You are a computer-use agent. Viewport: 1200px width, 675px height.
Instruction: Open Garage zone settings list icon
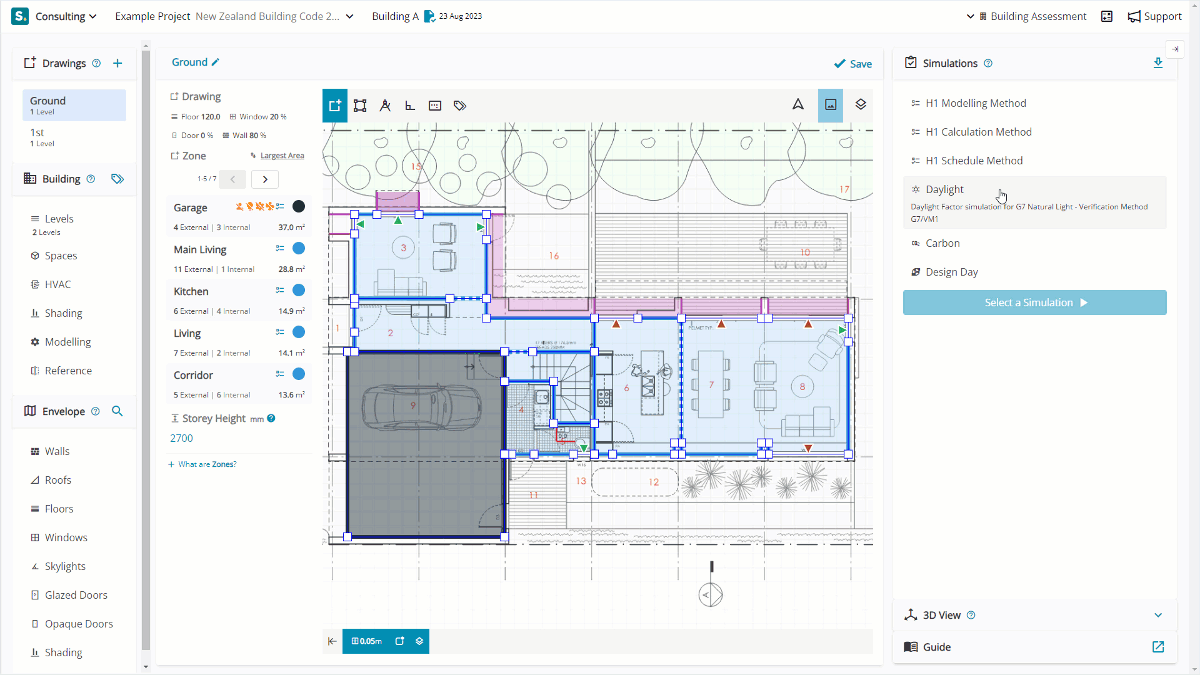click(x=281, y=206)
